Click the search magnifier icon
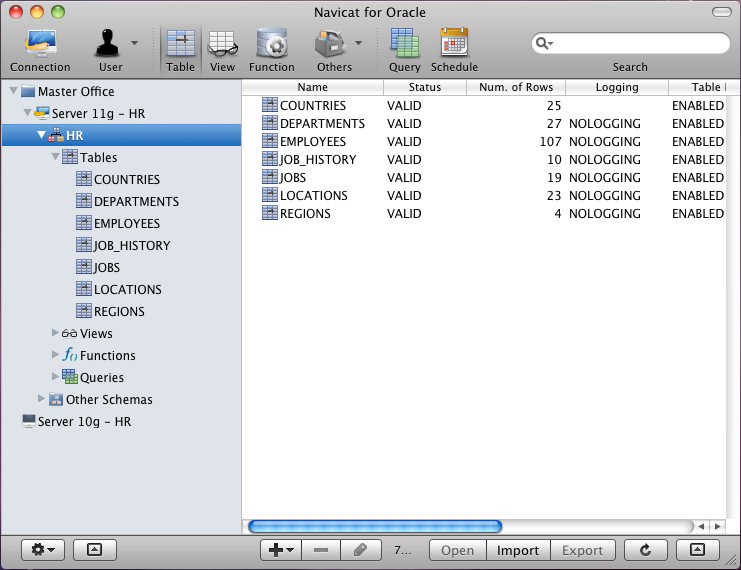 click(543, 43)
